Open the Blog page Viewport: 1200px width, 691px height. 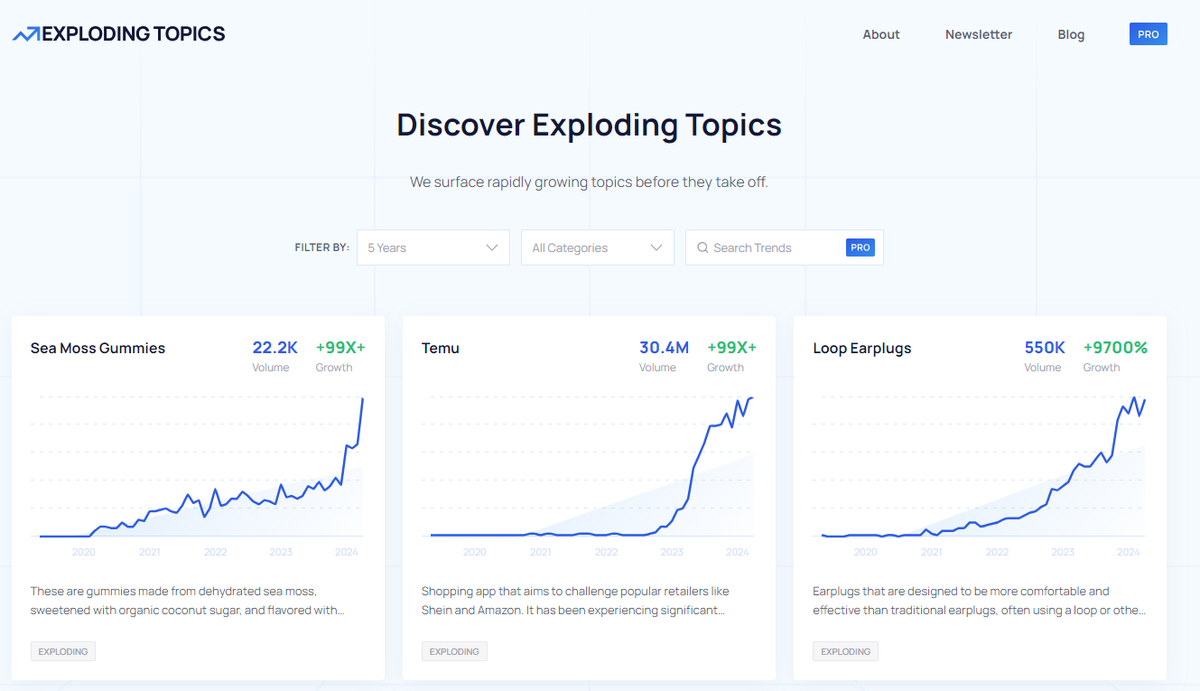[x=1071, y=34]
